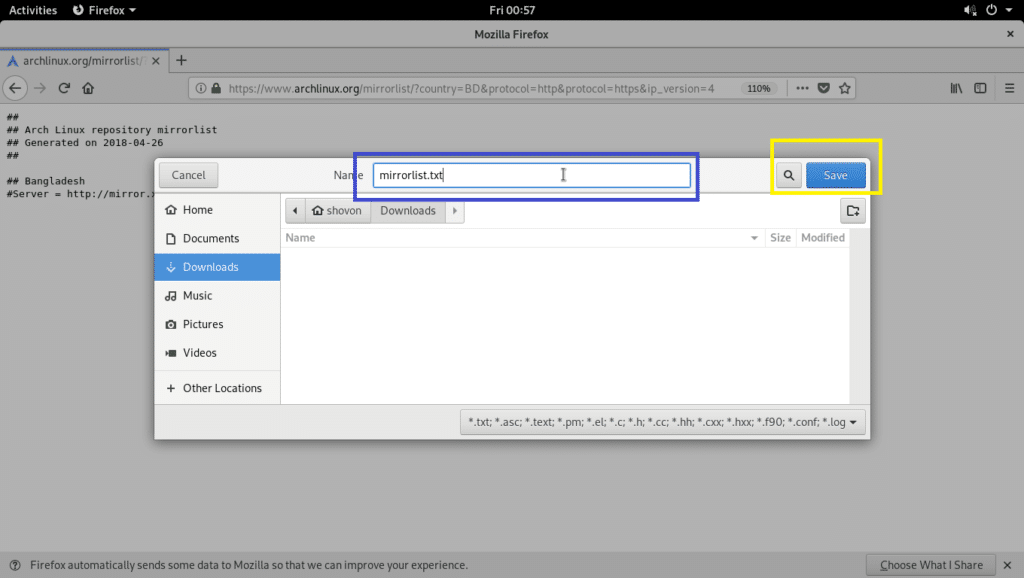Click the Firefox home icon
Viewport: 1024px width, 578px height.
[x=88, y=88]
